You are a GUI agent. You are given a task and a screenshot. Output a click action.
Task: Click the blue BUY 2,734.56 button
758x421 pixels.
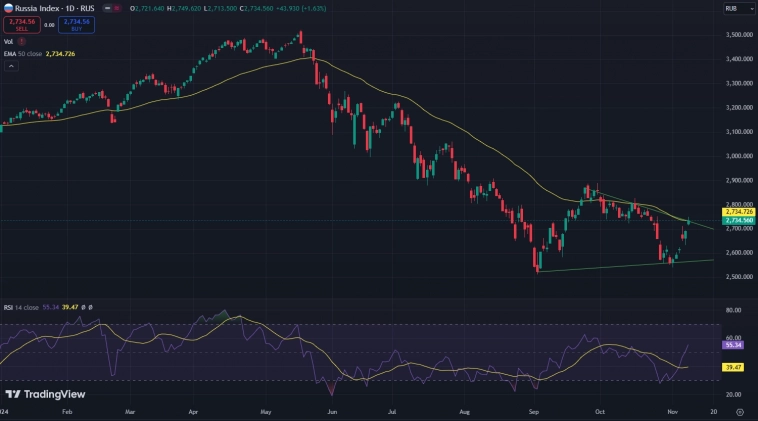[76, 25]
